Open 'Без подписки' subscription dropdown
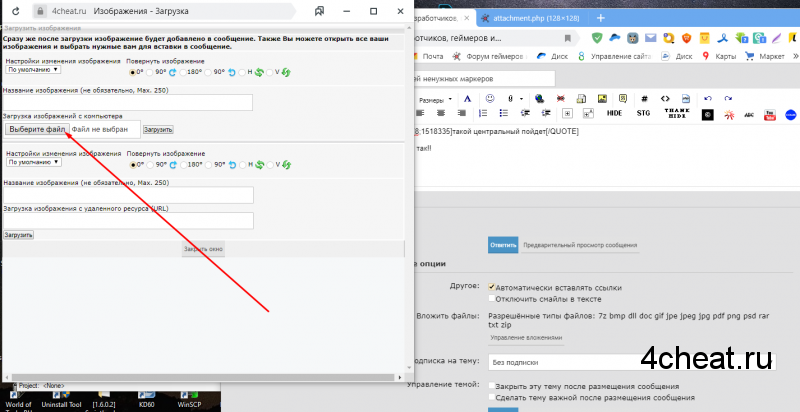The width and height of the screenshot is (800, 412). 632,363
